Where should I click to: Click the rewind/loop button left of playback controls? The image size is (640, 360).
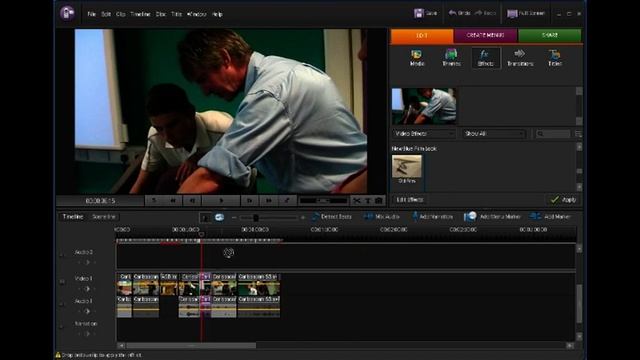154,200
